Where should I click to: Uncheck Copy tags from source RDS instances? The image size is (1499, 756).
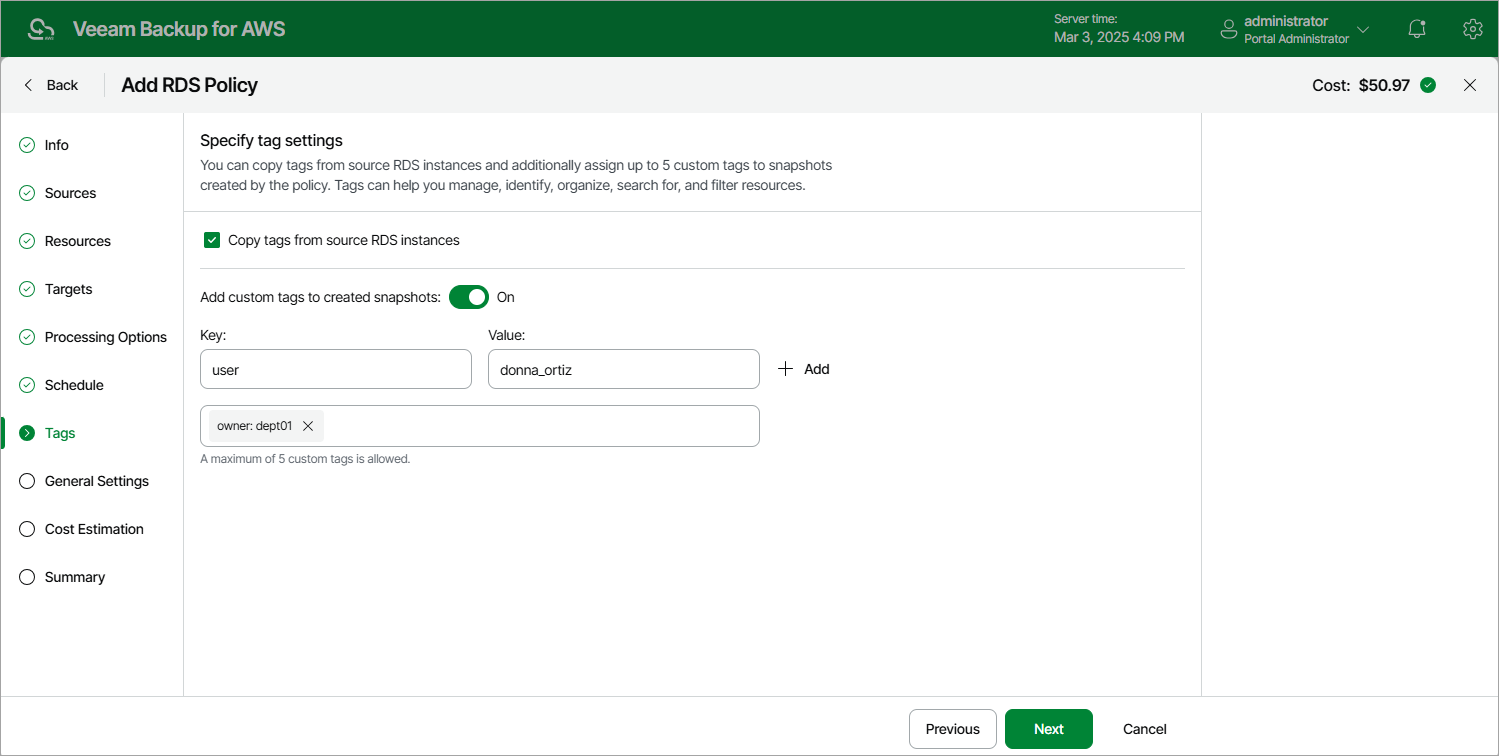[x=211, y=239]
